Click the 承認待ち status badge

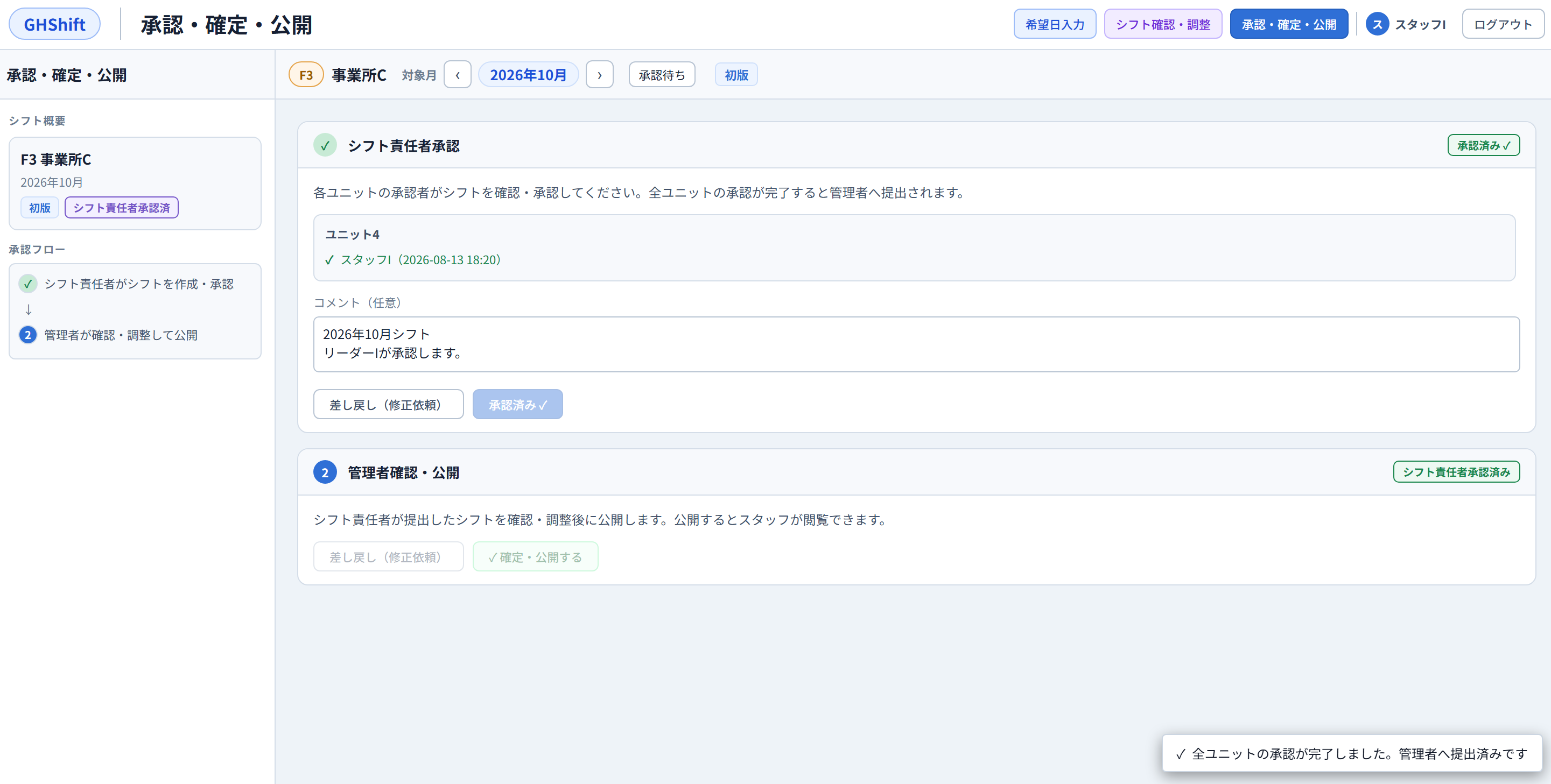coord(662,75)
